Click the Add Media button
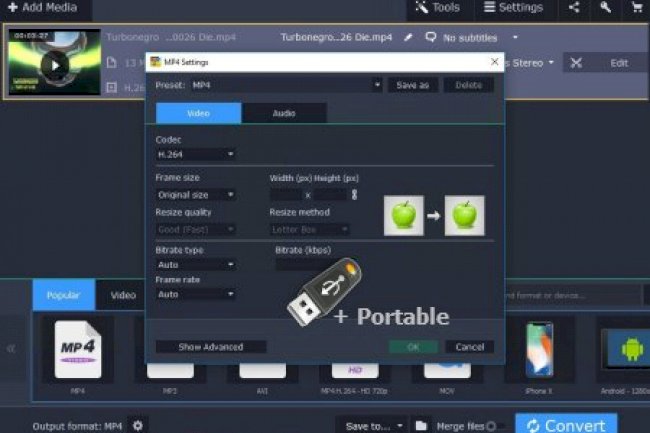Image resolution: width=650 pixels, height=433 pixels. 43,7
